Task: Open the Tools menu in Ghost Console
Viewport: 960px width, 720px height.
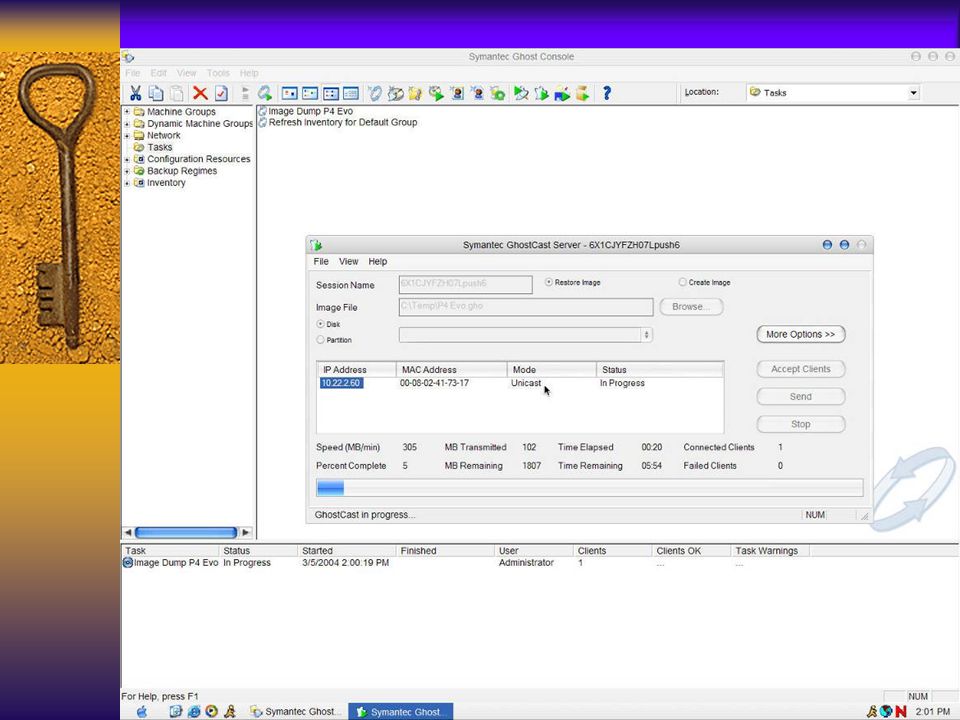Action: [218, 73]
